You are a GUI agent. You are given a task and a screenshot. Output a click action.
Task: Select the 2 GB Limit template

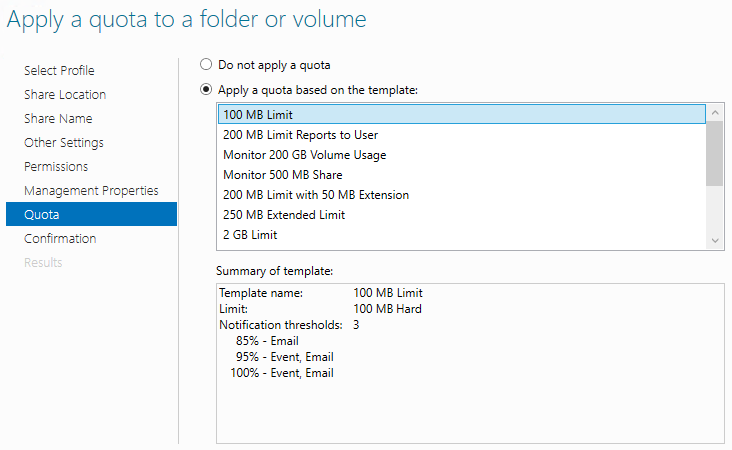pyautogui.click(x=250, y=235)
